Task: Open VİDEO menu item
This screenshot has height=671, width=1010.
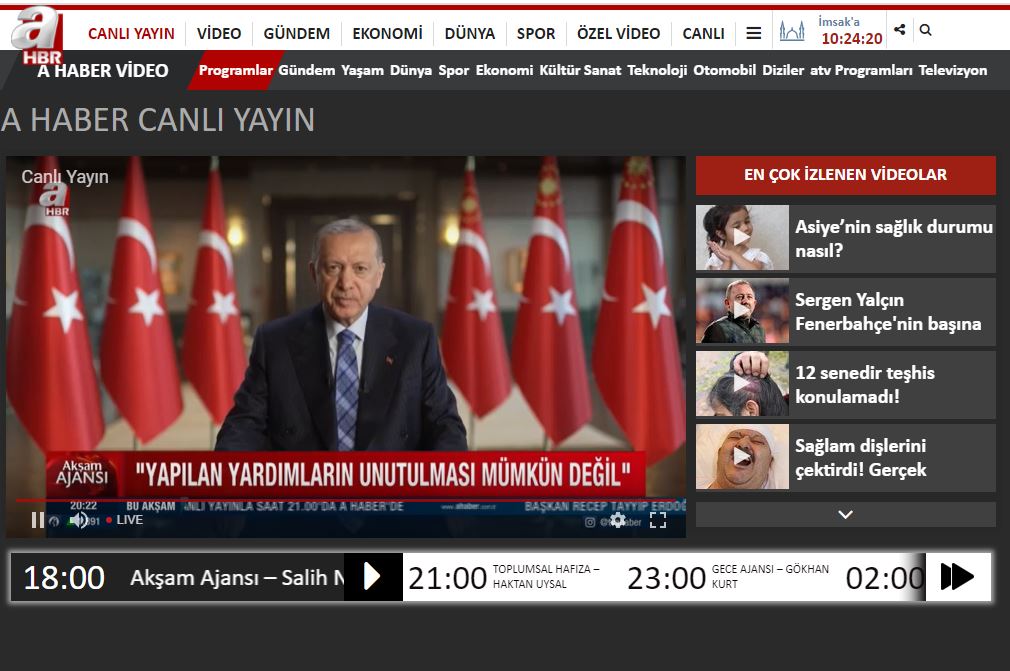Action: coord(219,33)
